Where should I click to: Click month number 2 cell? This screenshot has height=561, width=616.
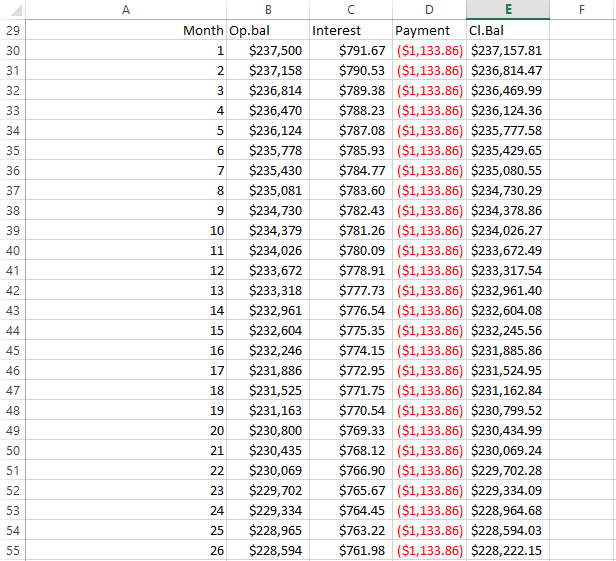(x=126, y=70)
